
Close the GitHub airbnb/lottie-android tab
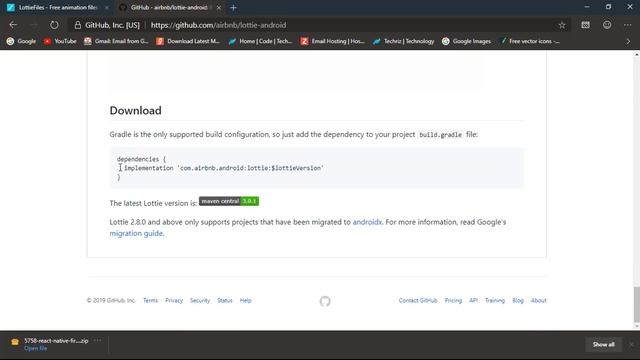[219, 7]
